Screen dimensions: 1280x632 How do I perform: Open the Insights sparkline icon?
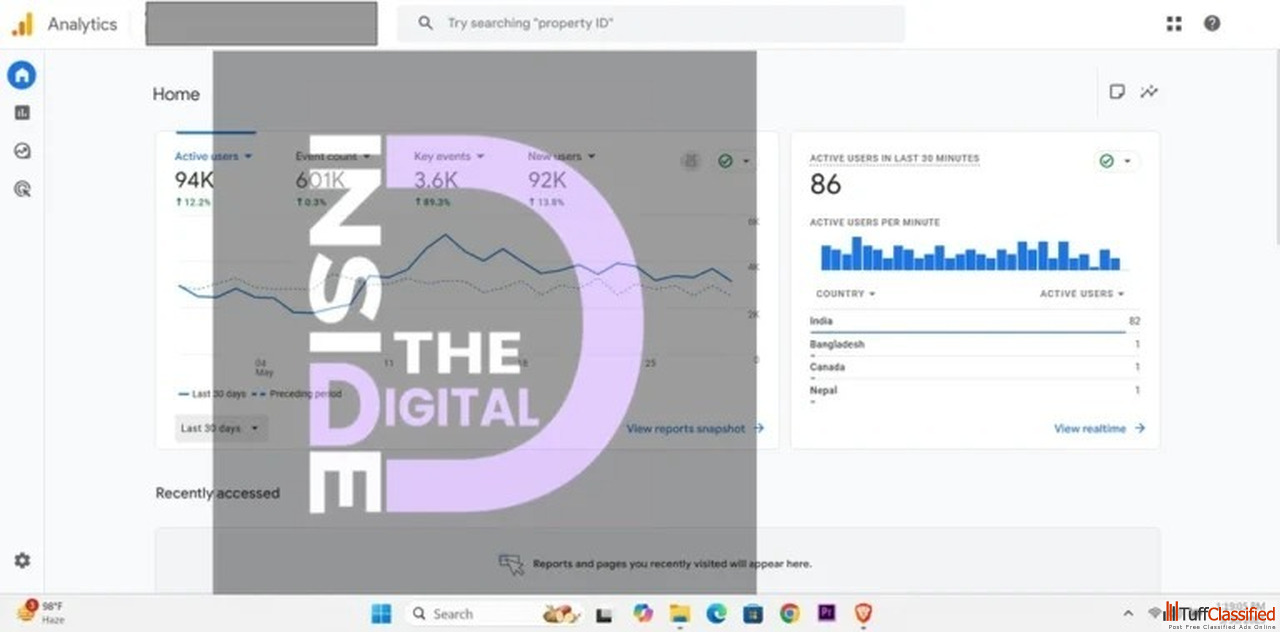pyautogui.click(x=1149, y=92)
